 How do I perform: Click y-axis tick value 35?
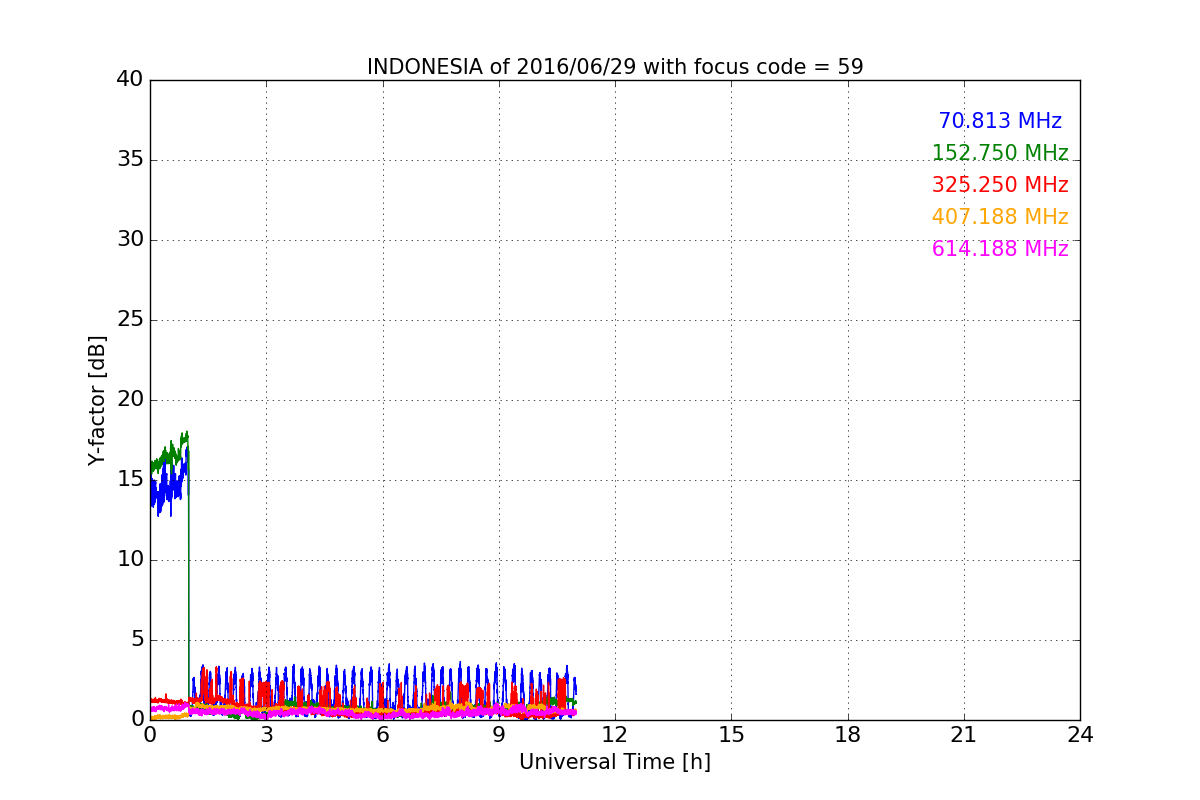[x=130, y=160]
